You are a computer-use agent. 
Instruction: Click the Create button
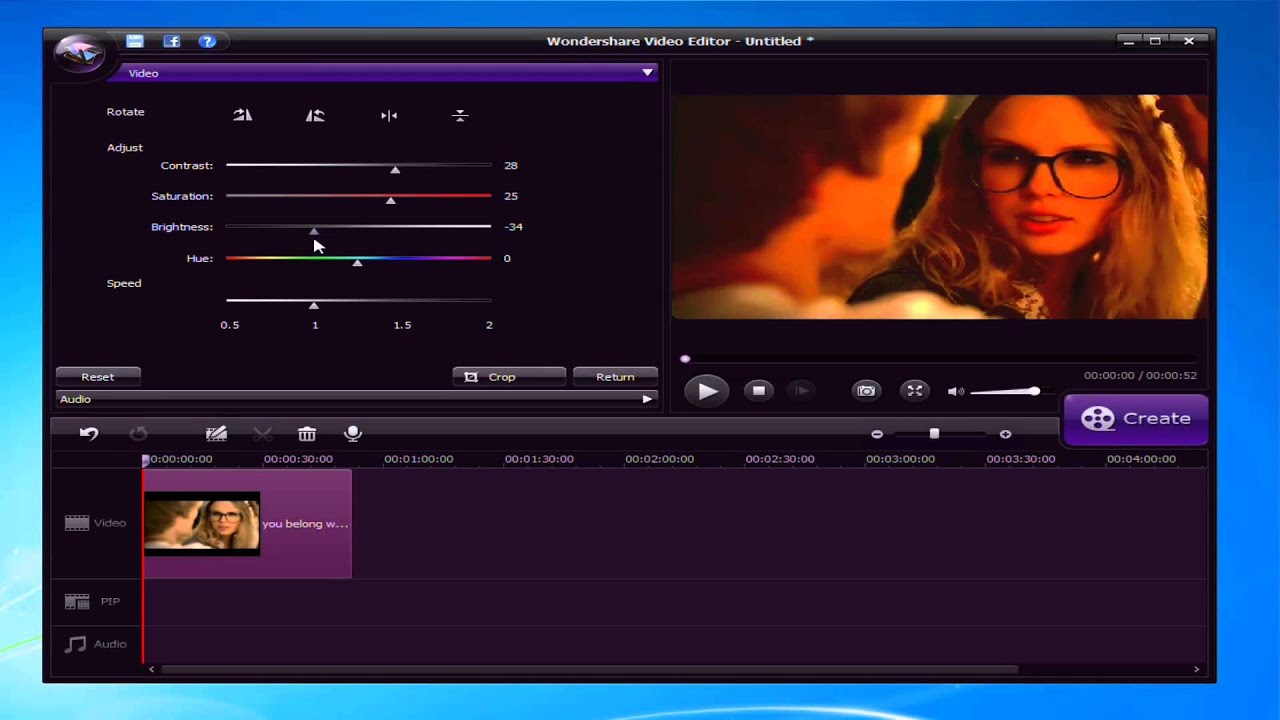1136,419
